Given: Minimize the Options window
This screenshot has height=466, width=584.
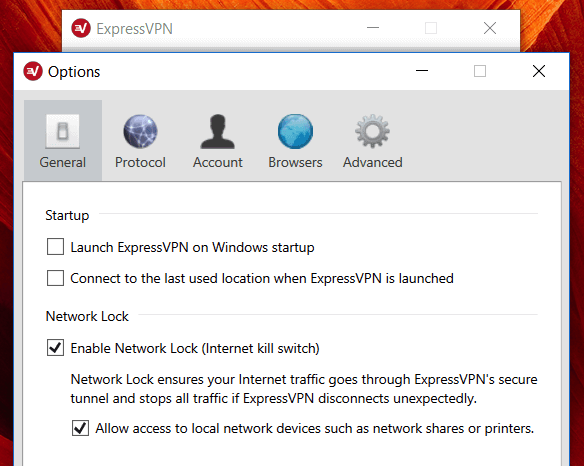Looking at the screenshot, I should click(422, 71).
